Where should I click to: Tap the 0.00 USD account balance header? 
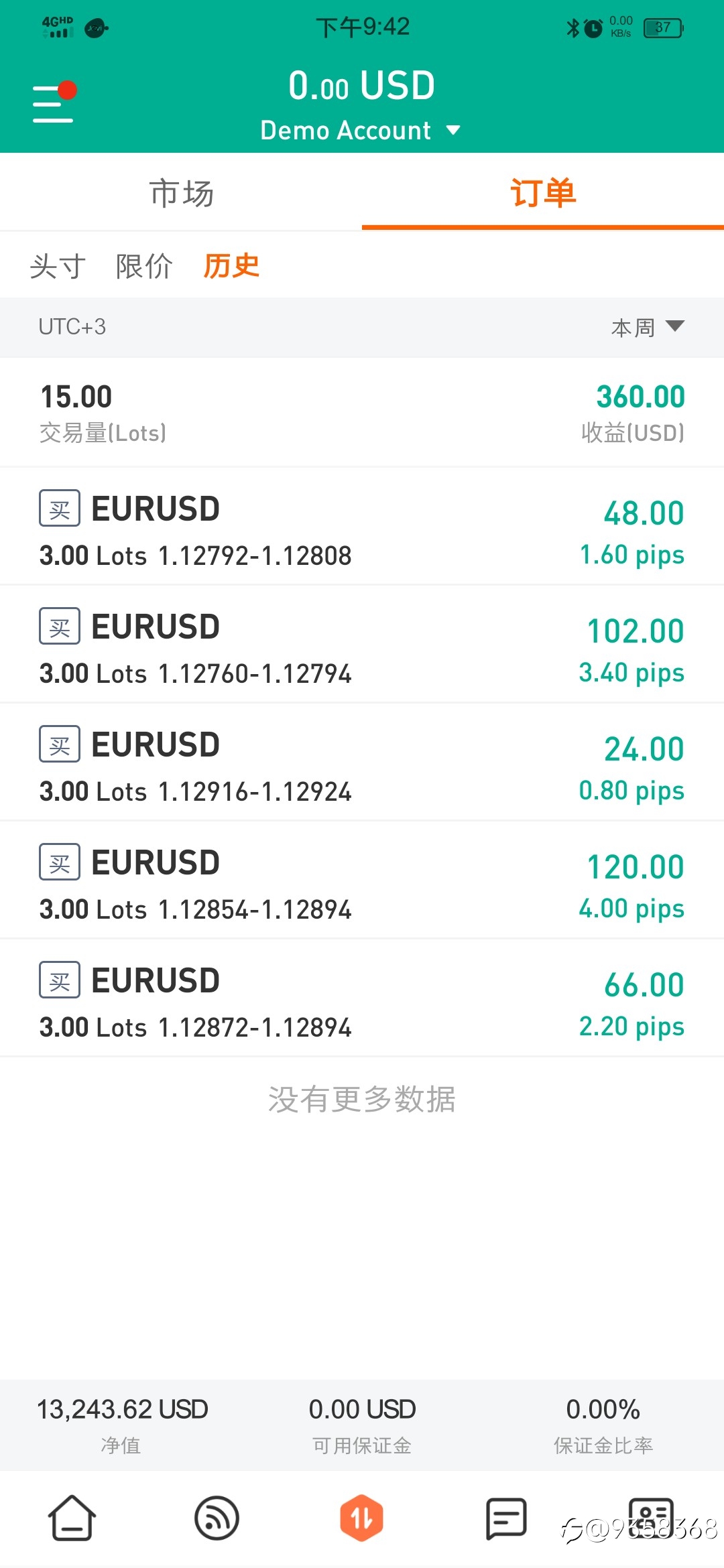(362, 86)
